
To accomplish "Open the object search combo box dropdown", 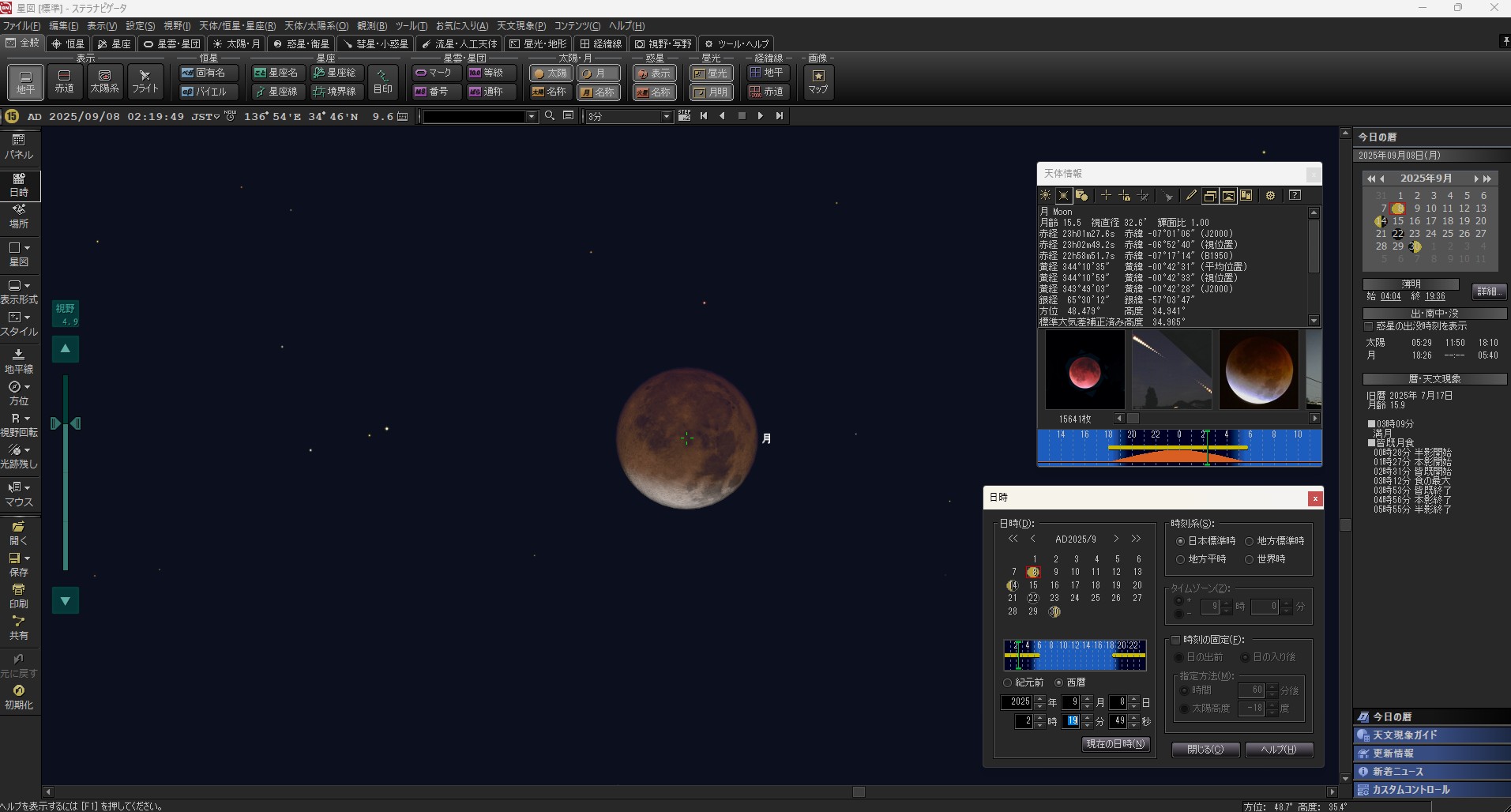I will (531, 117).
